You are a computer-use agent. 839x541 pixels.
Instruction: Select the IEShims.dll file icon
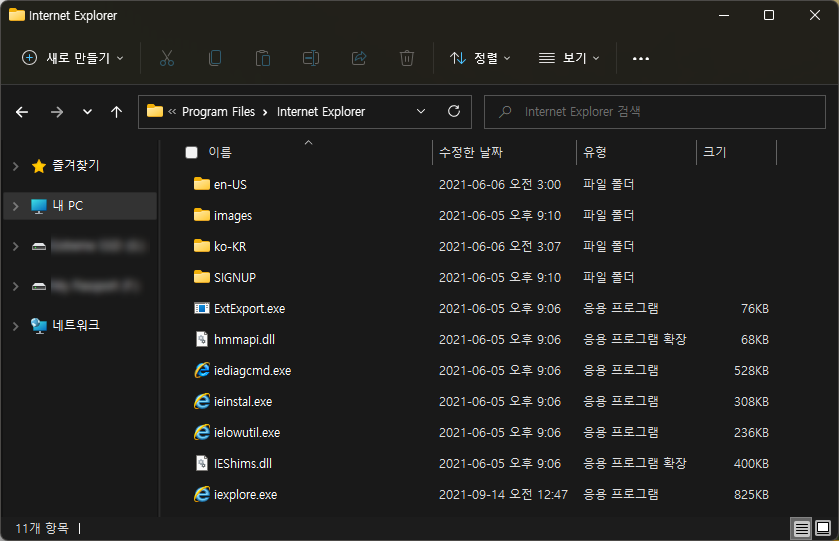(202, 463)
